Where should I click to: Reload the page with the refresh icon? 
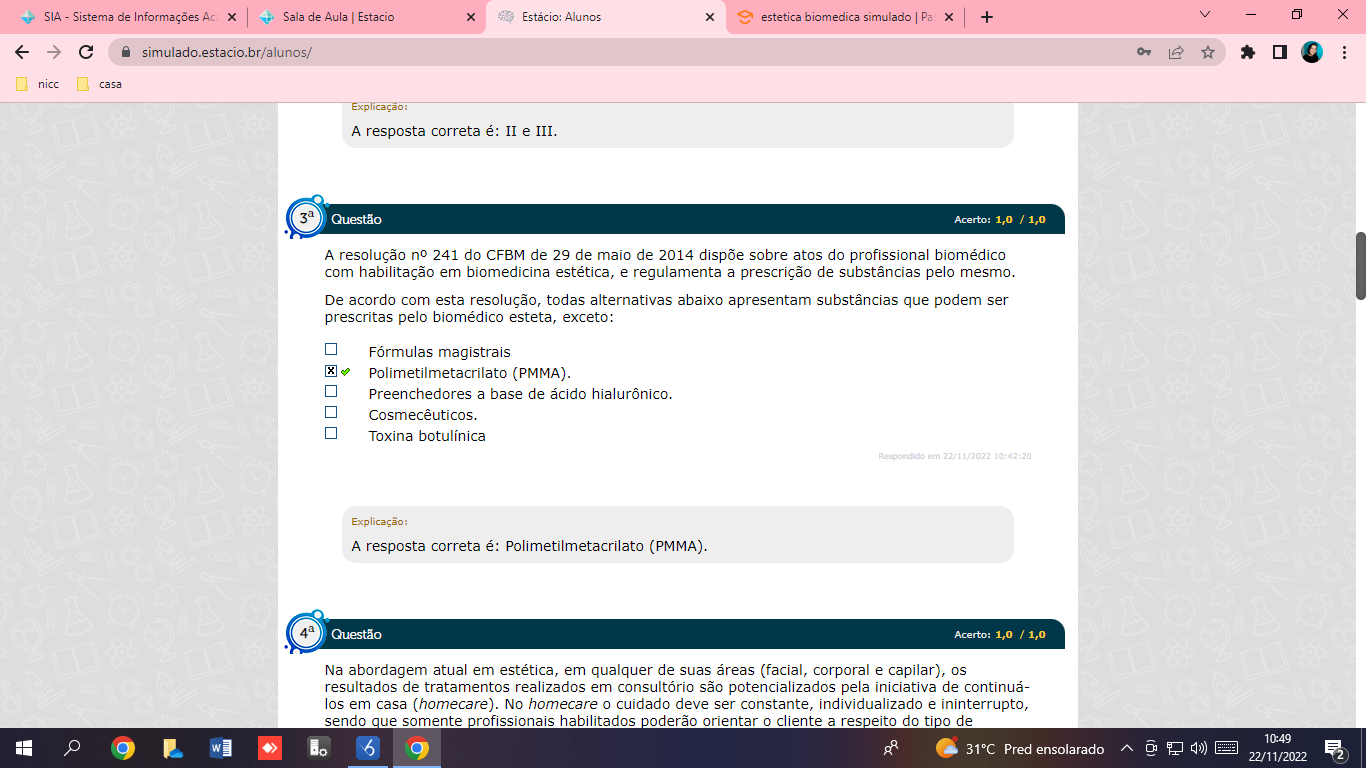pos(86,52)
